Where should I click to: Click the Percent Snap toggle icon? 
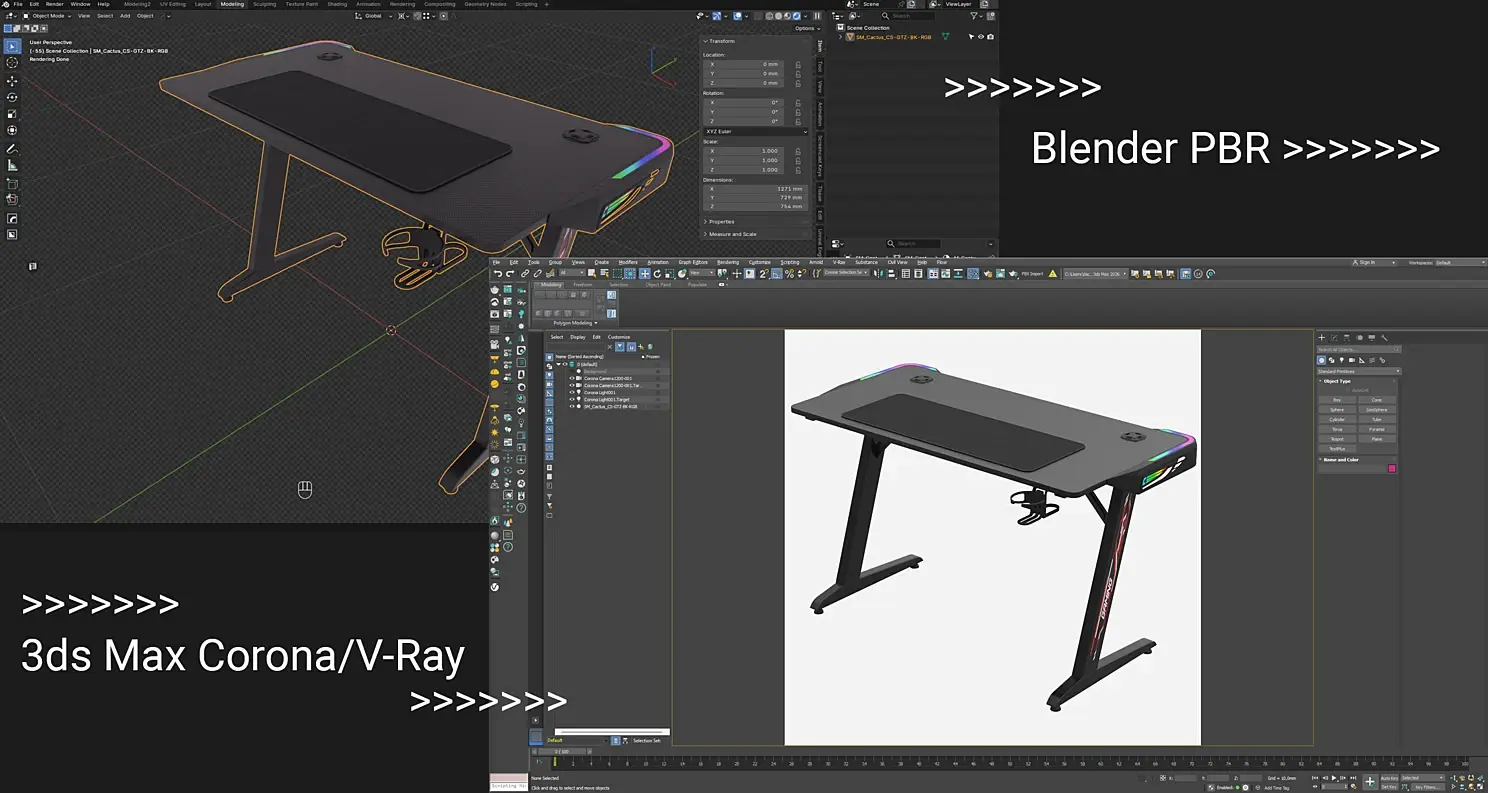(x=789, y=273)
